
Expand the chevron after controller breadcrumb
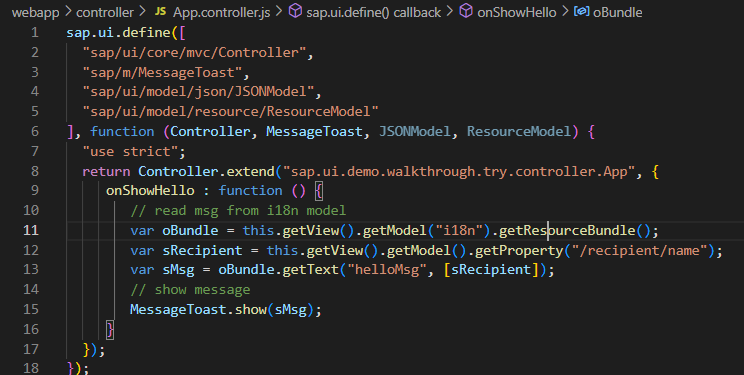(x=143, y=12)
